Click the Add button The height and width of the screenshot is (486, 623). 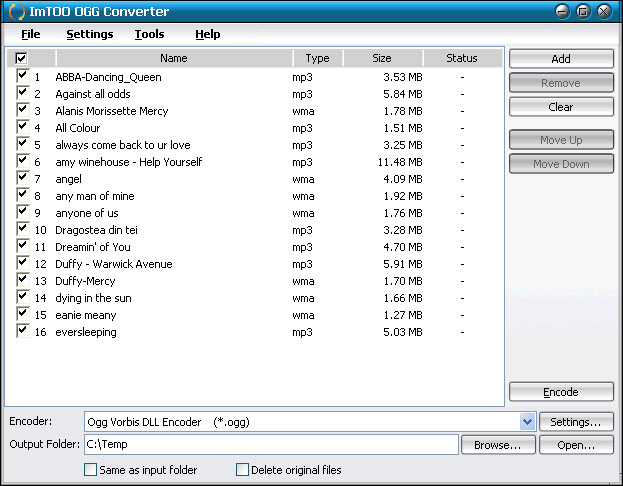pyautogui.click(x=561, y=59)
